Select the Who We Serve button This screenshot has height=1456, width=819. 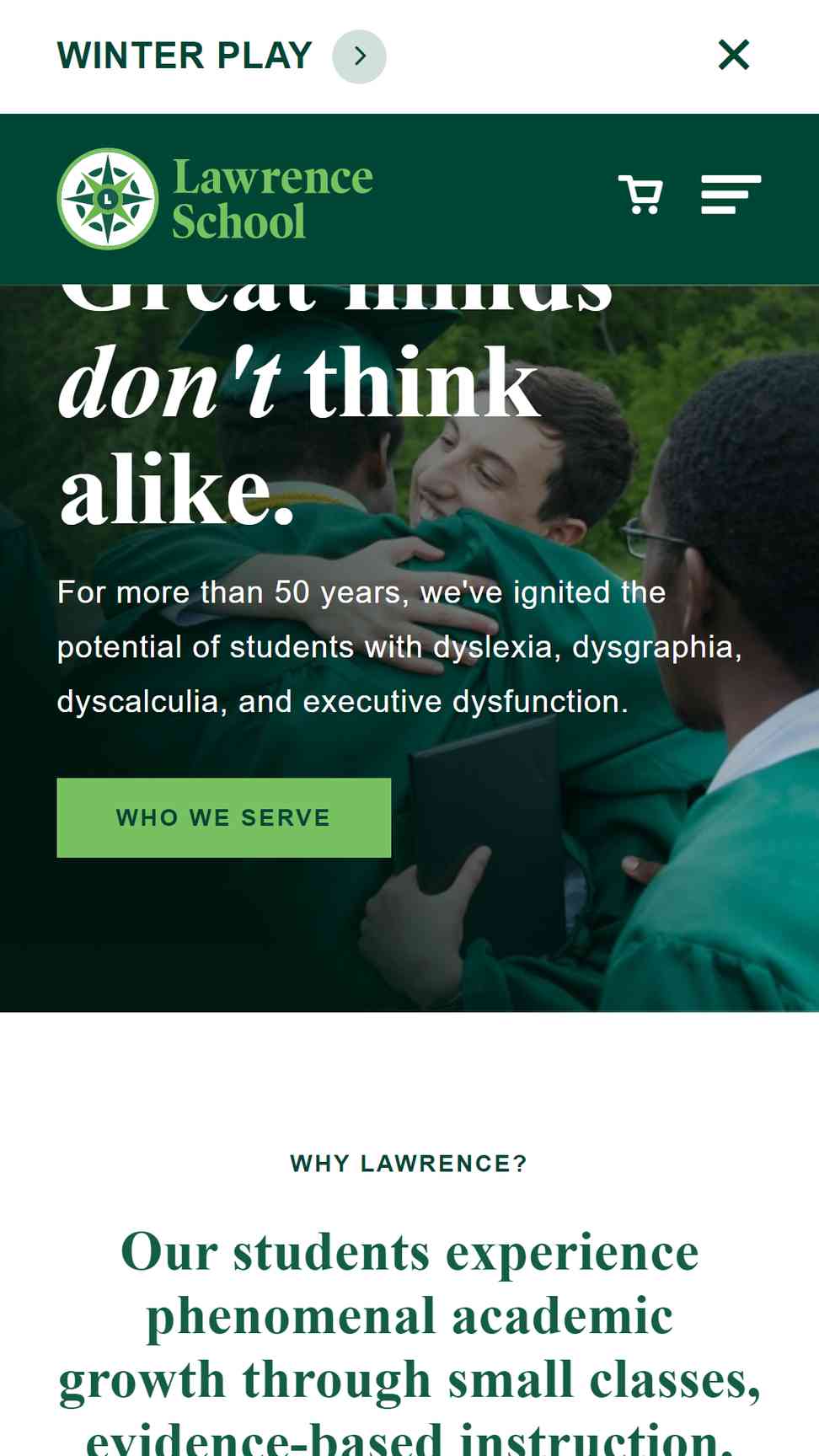[x=224, y=817]
